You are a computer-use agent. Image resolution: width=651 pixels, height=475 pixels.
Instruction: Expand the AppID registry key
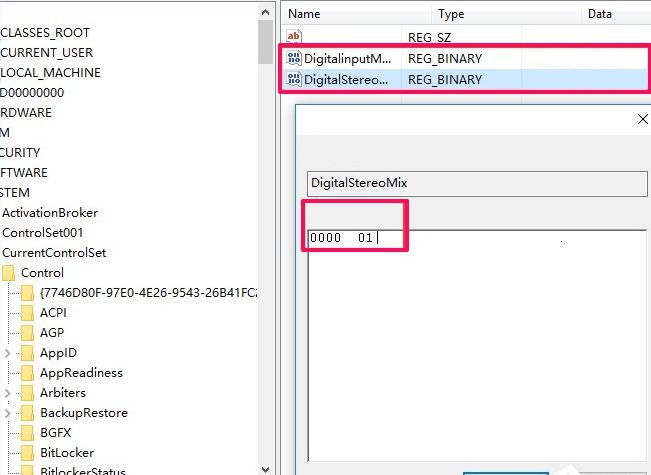(7, 353)
